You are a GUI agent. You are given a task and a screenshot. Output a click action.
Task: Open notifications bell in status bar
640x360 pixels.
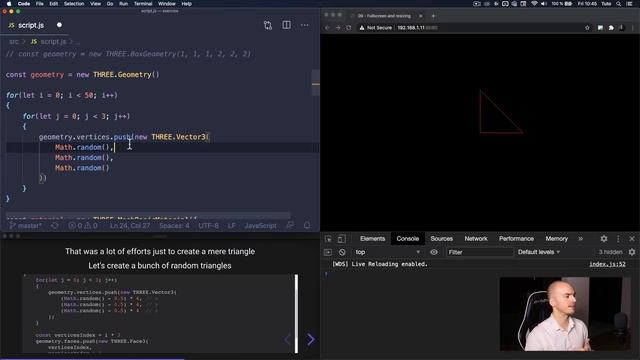point(307,225)
